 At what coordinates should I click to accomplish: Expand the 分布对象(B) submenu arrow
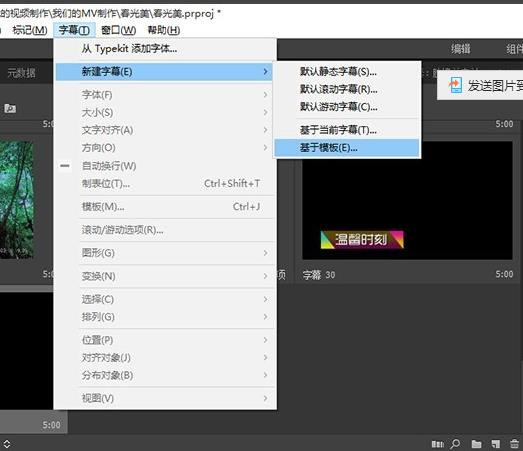[266, 375]
